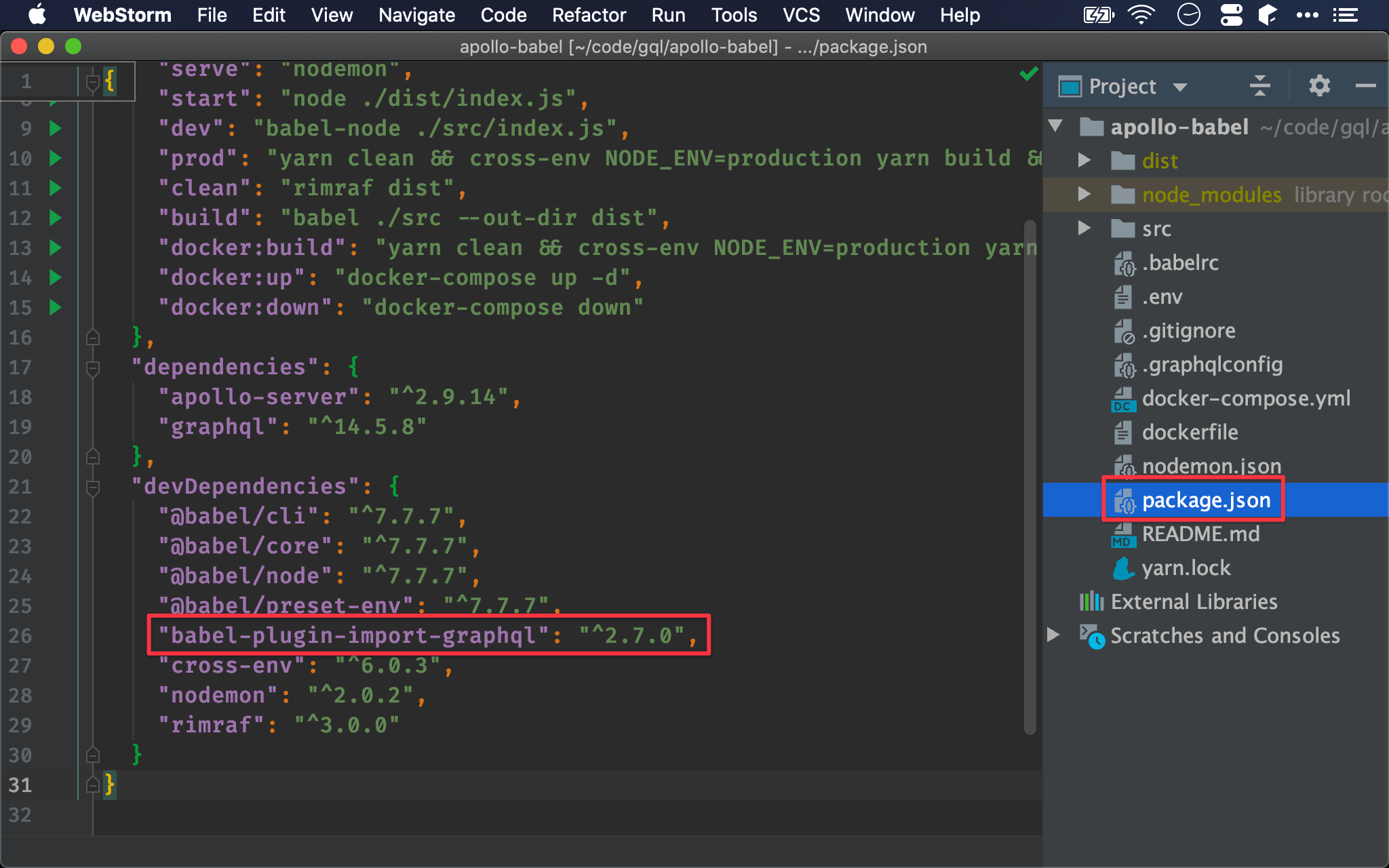Select package.json in project tree
The image size is (1389, 868).
[x=1206, y=500]
